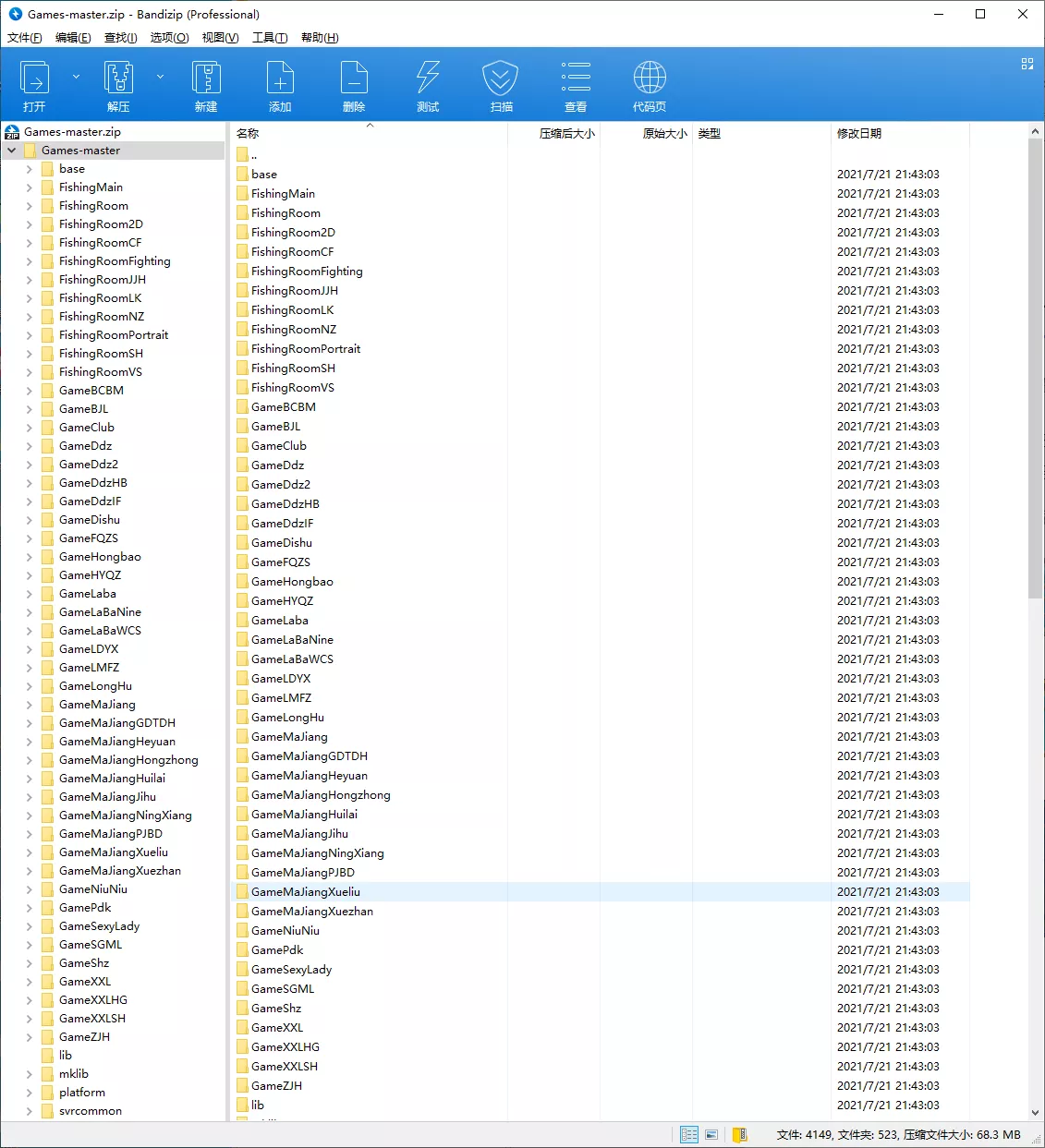Viewport: 1045px width, 1148px height.
Task: Open the 文件(F) menu
Action: (x=25, y=38)
